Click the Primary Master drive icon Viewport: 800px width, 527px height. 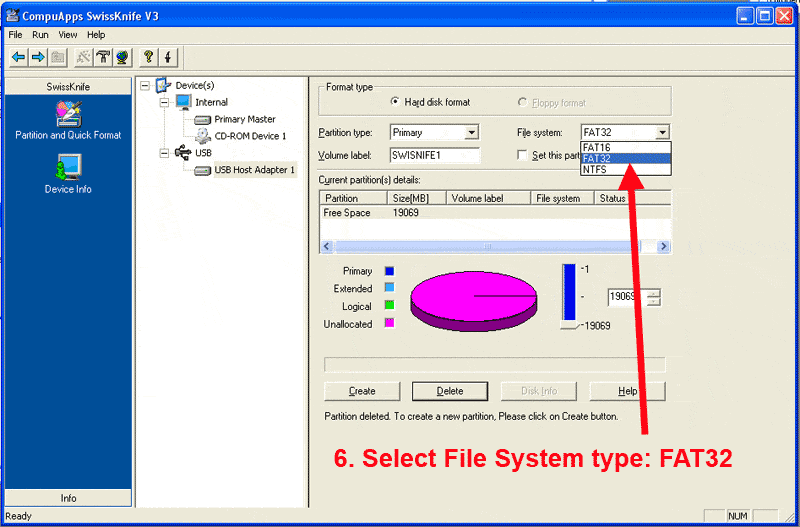click(203, 120)
